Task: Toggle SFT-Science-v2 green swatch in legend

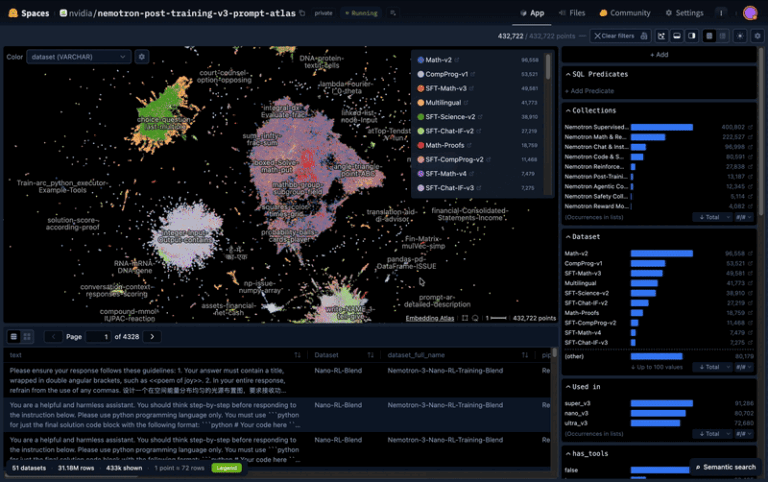Action: (420, 117)
